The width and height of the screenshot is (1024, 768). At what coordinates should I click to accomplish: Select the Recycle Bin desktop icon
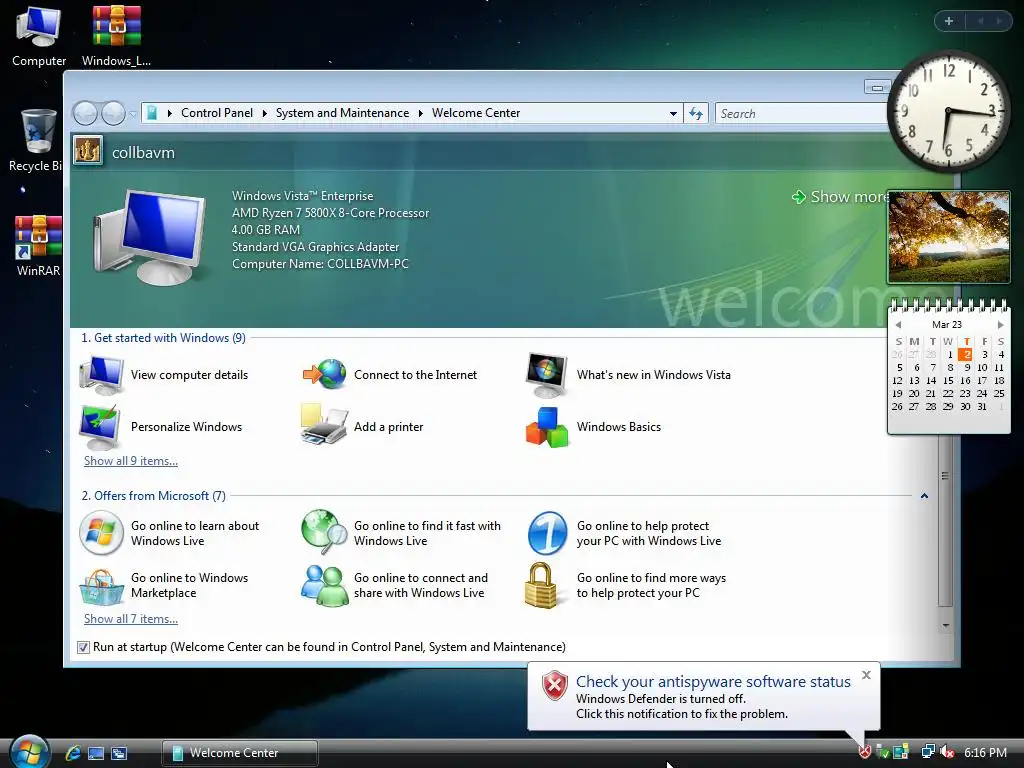coord(35,141)
